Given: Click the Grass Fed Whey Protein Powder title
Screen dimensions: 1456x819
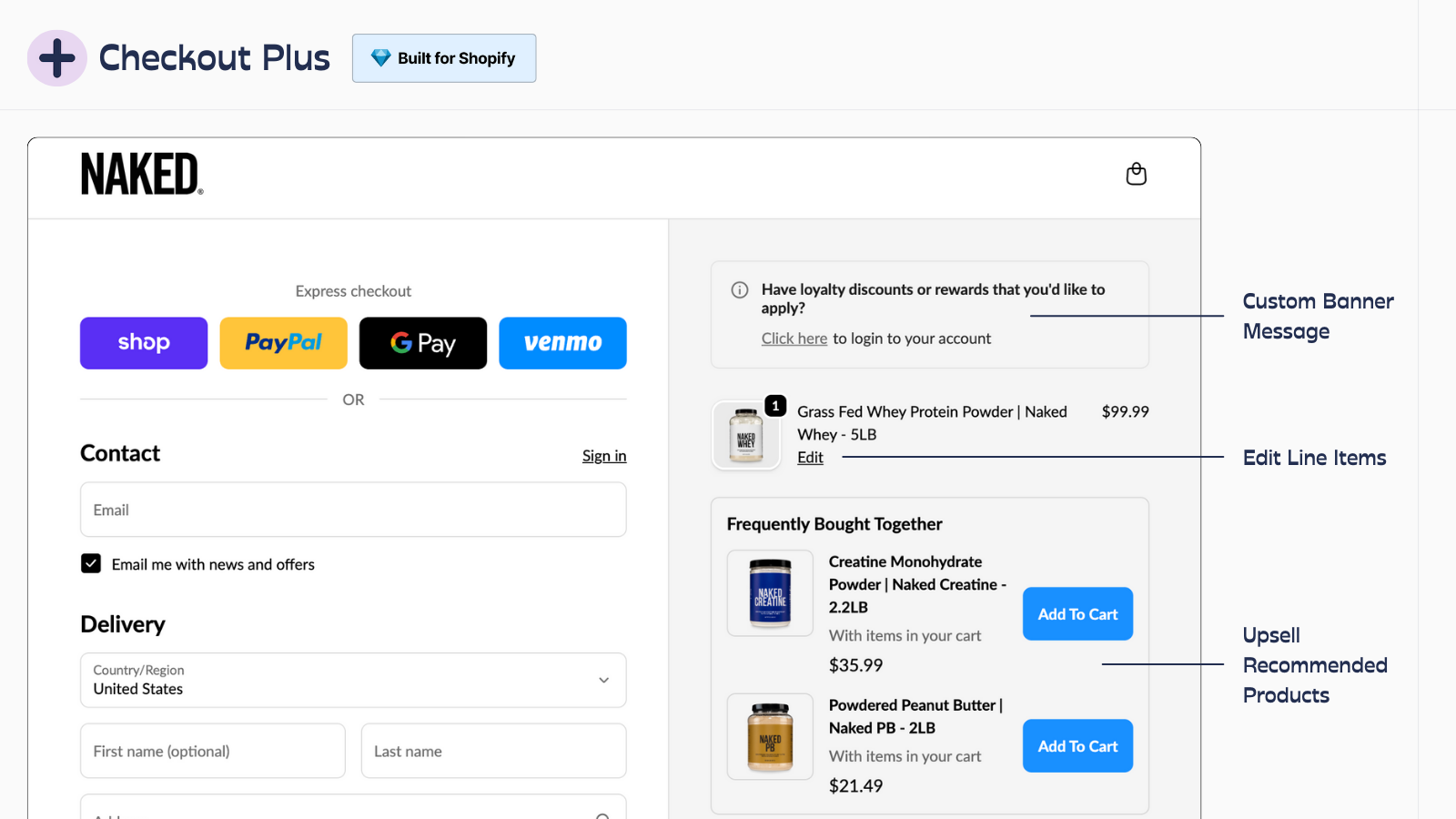Looking at the screenshot, I should click(932, 423).
